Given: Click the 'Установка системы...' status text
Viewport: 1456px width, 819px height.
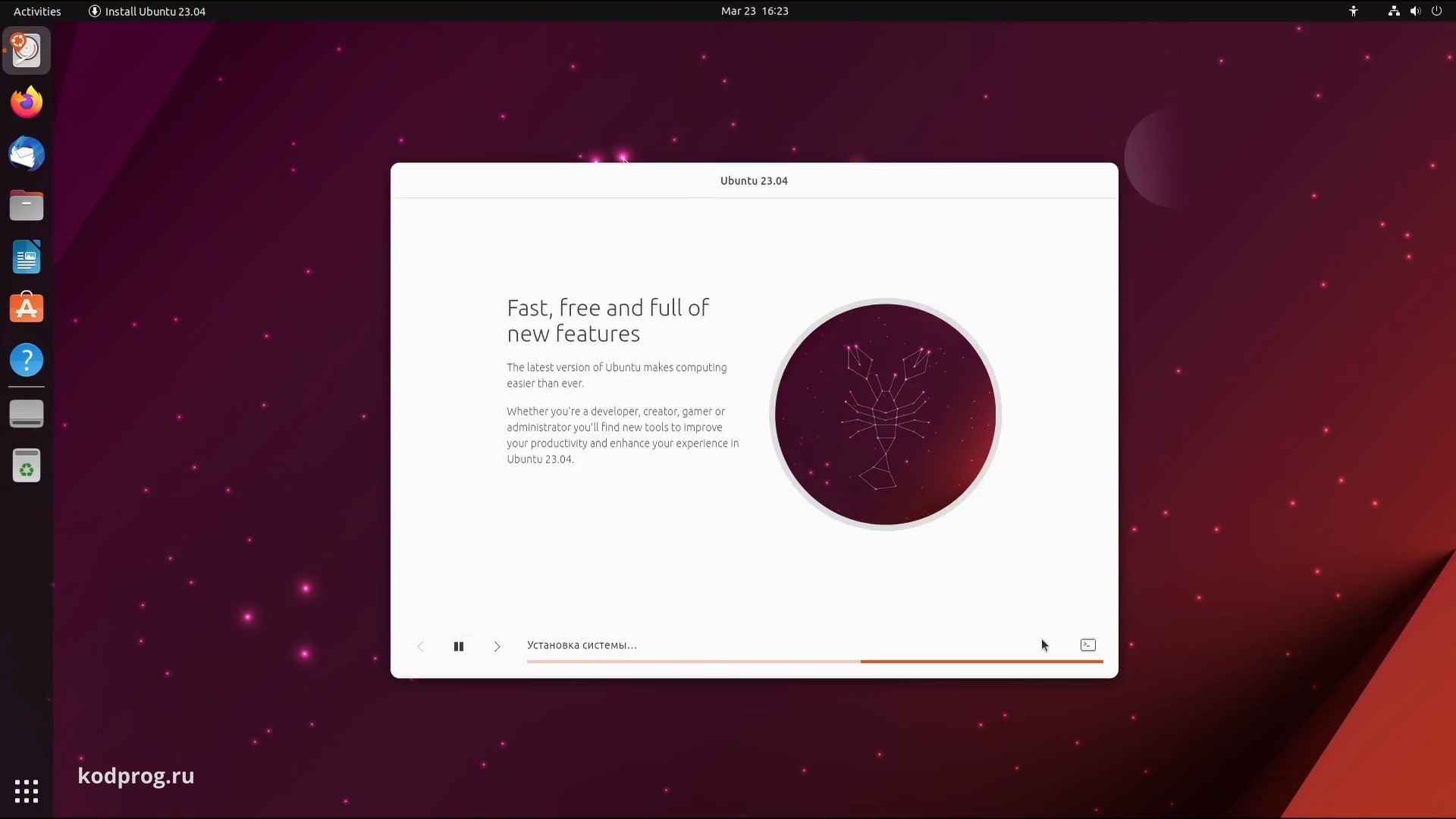Looking at the screenshot, I should coord(582,645).
